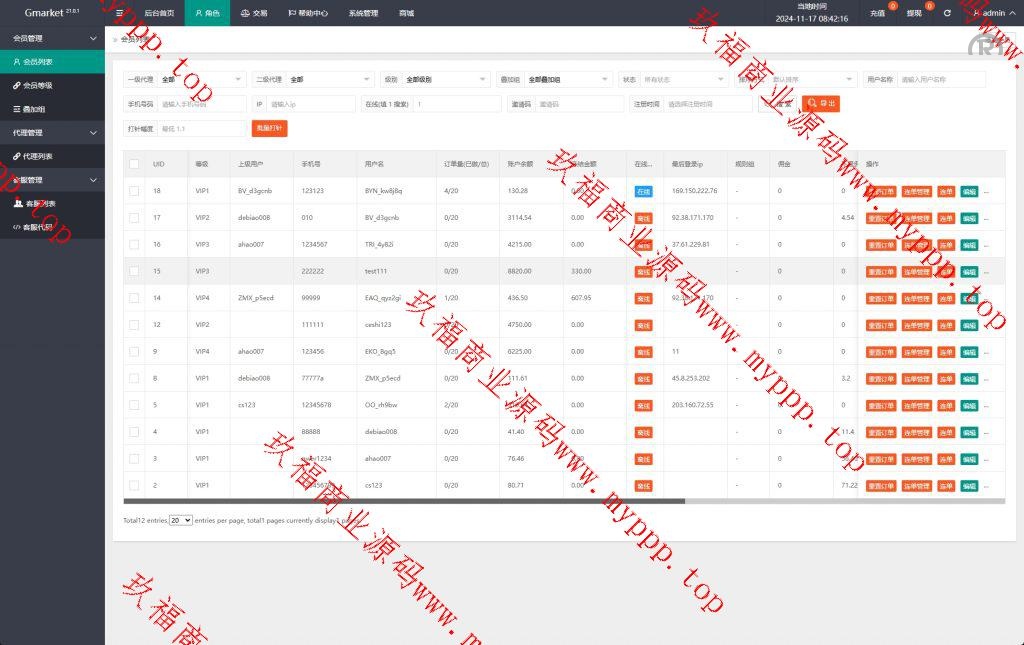Click the 手机号码 input field

[202, 104]
